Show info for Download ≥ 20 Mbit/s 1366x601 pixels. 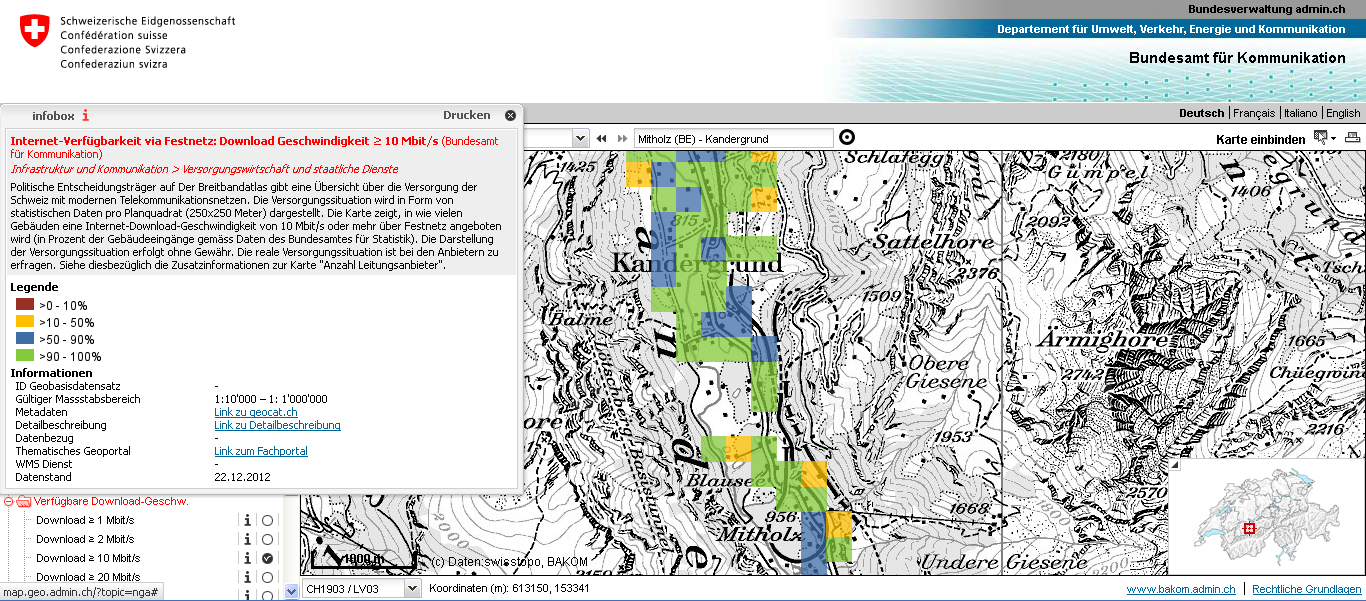247,577
